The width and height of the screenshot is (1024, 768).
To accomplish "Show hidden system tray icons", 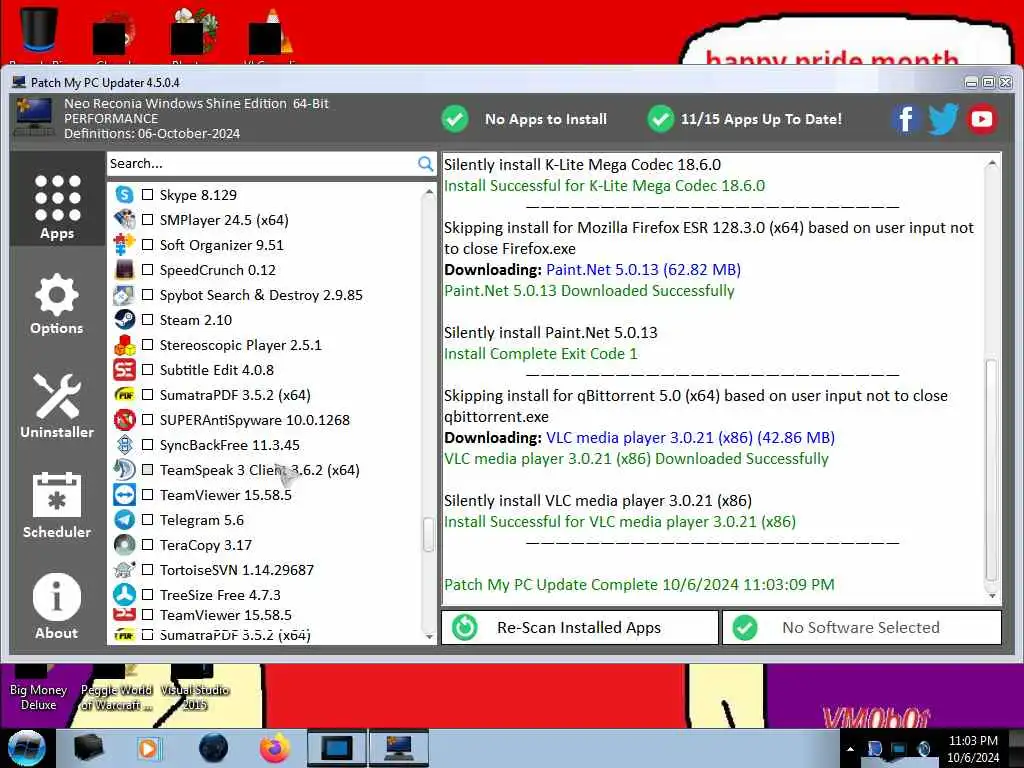I will [850, 748].
